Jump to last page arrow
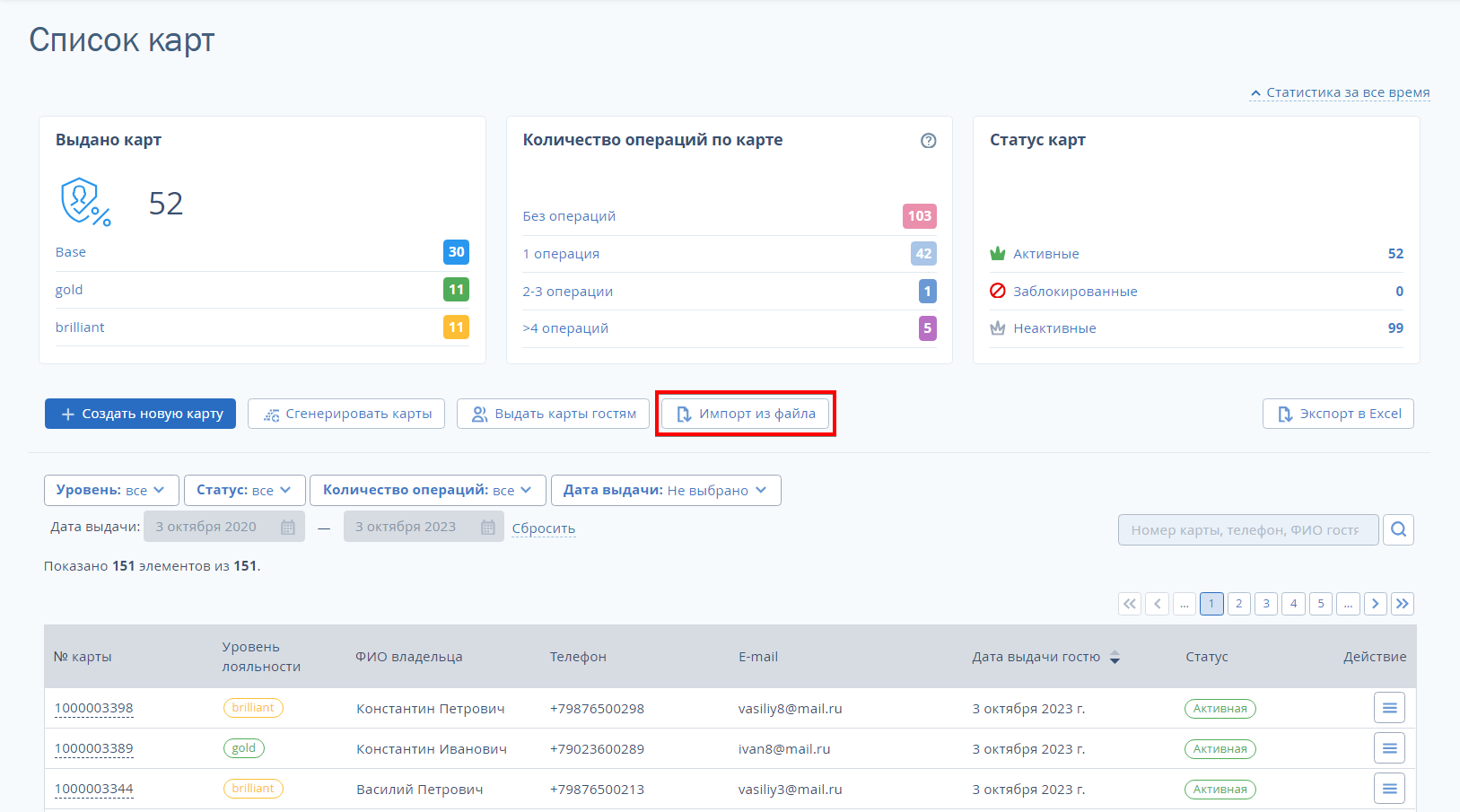 [1403, 604]
